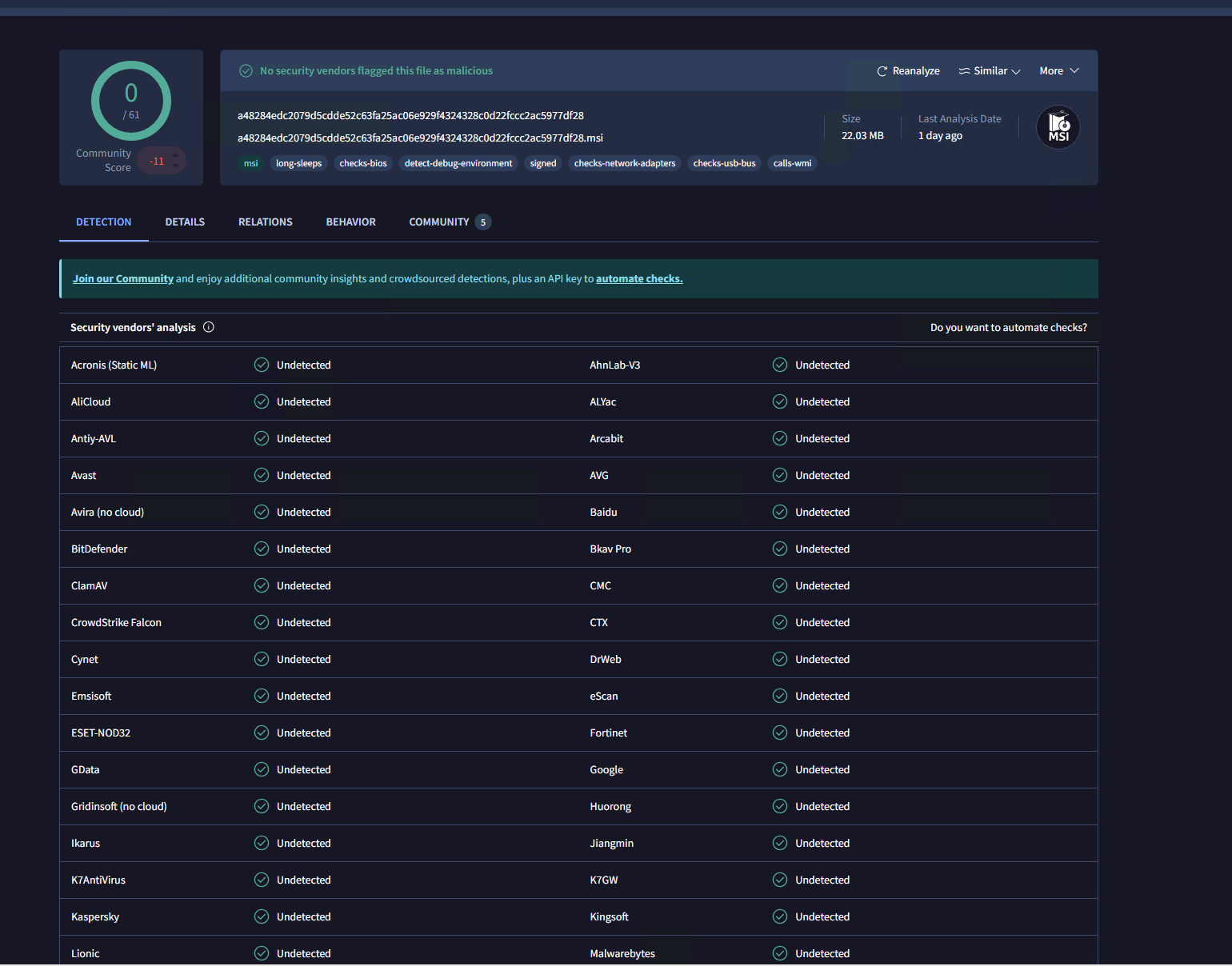The image size is (1232, 966).
Task: Click the Undetected check icon for AhnLab-V3
Action: (780, 365)
